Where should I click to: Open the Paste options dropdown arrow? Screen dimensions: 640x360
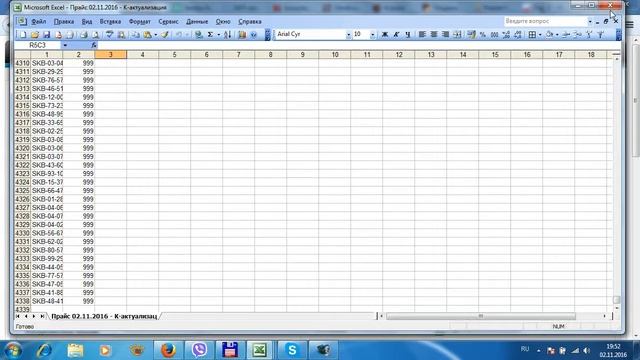(x=156, y=35)
